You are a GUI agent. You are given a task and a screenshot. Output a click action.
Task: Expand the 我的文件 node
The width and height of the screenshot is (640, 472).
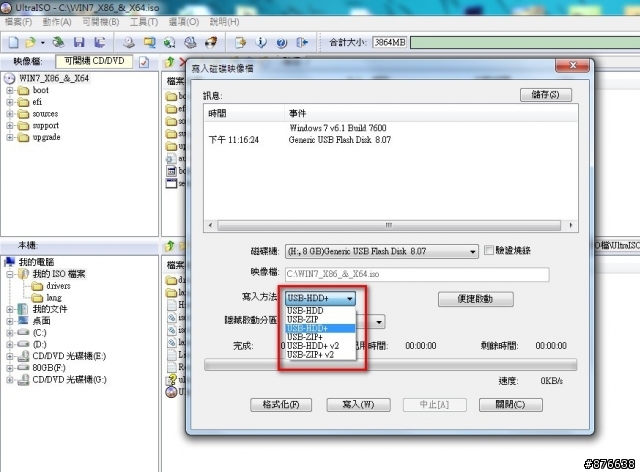10,309
